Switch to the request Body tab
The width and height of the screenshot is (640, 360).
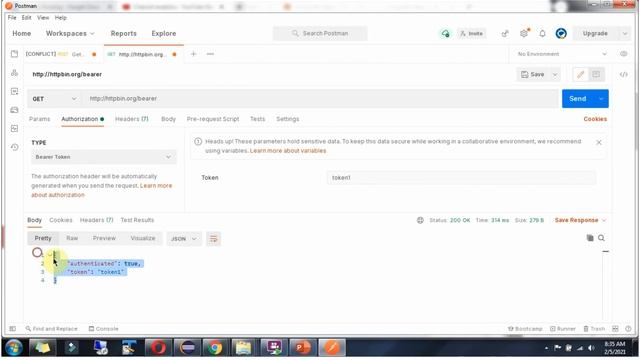[x=168, y=119]
